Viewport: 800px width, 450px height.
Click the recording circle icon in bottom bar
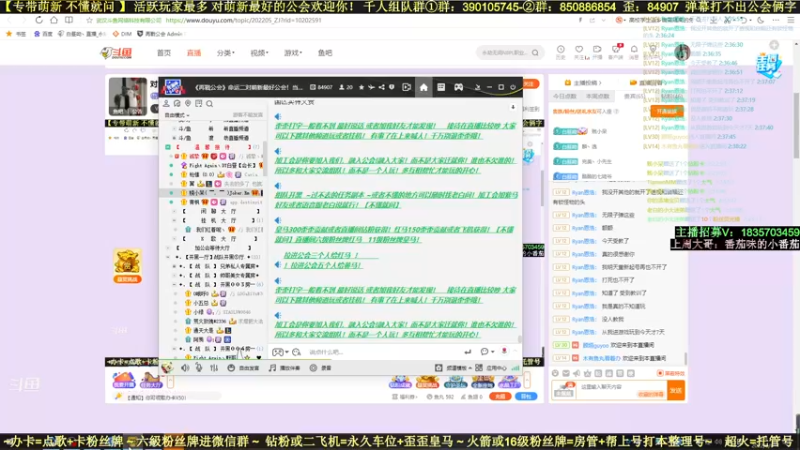pyautogui.click(x=313, y=368)
